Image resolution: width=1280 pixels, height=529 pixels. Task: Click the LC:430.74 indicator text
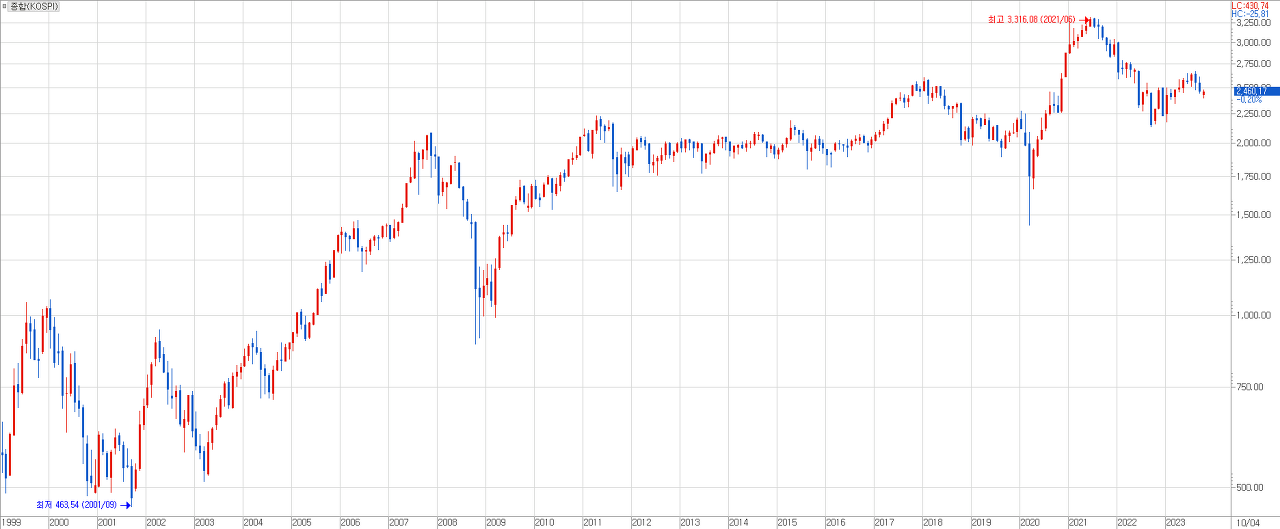(1252, 5)
